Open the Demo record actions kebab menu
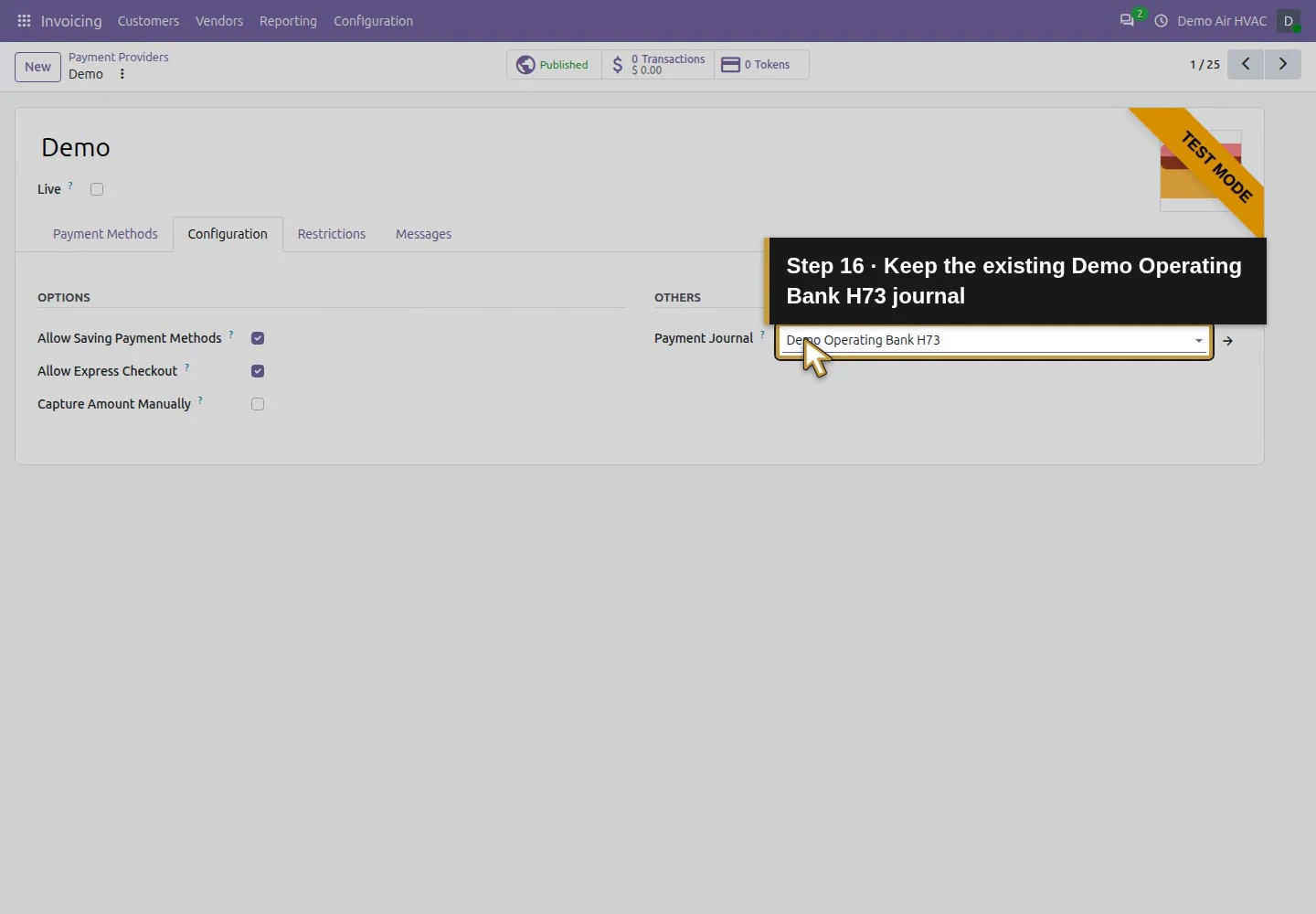Screen dimensions: 1316x914 (x=122, y=74)
